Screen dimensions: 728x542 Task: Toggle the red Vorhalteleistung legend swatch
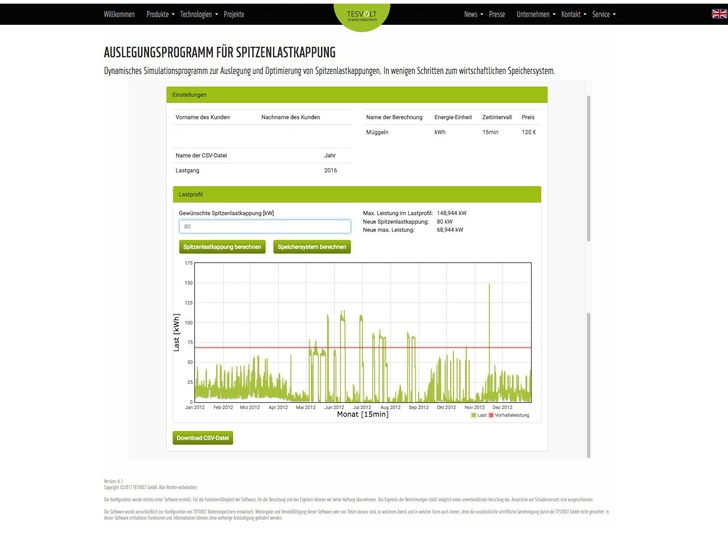491,415
